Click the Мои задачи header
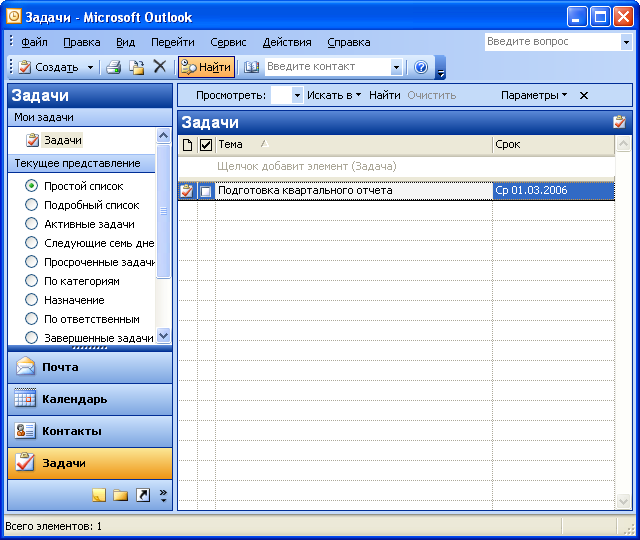 point(90,117)
